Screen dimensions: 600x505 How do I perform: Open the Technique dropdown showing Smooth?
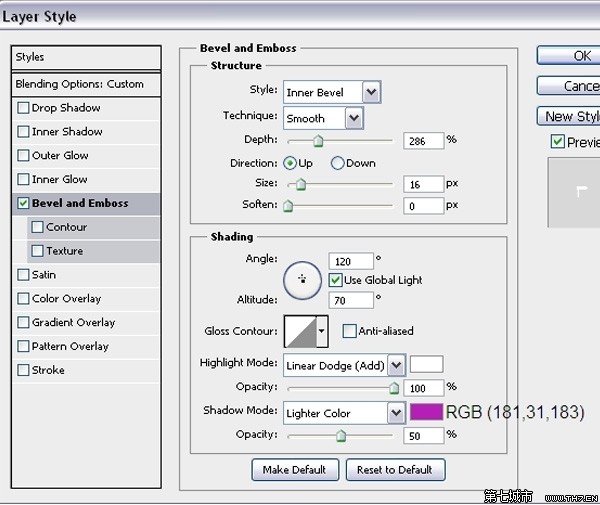tap(323, 118)
